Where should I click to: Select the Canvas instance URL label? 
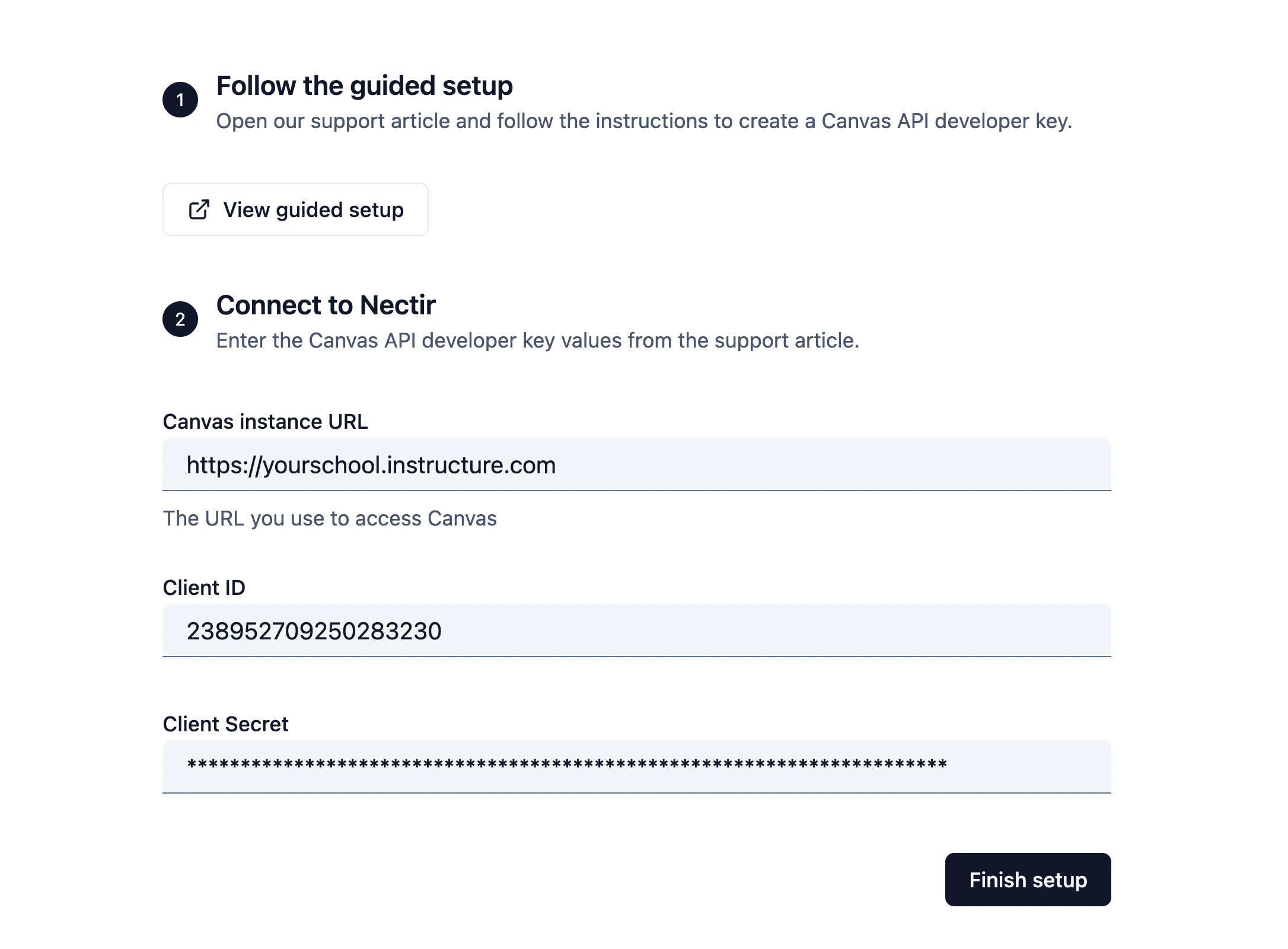265,422
